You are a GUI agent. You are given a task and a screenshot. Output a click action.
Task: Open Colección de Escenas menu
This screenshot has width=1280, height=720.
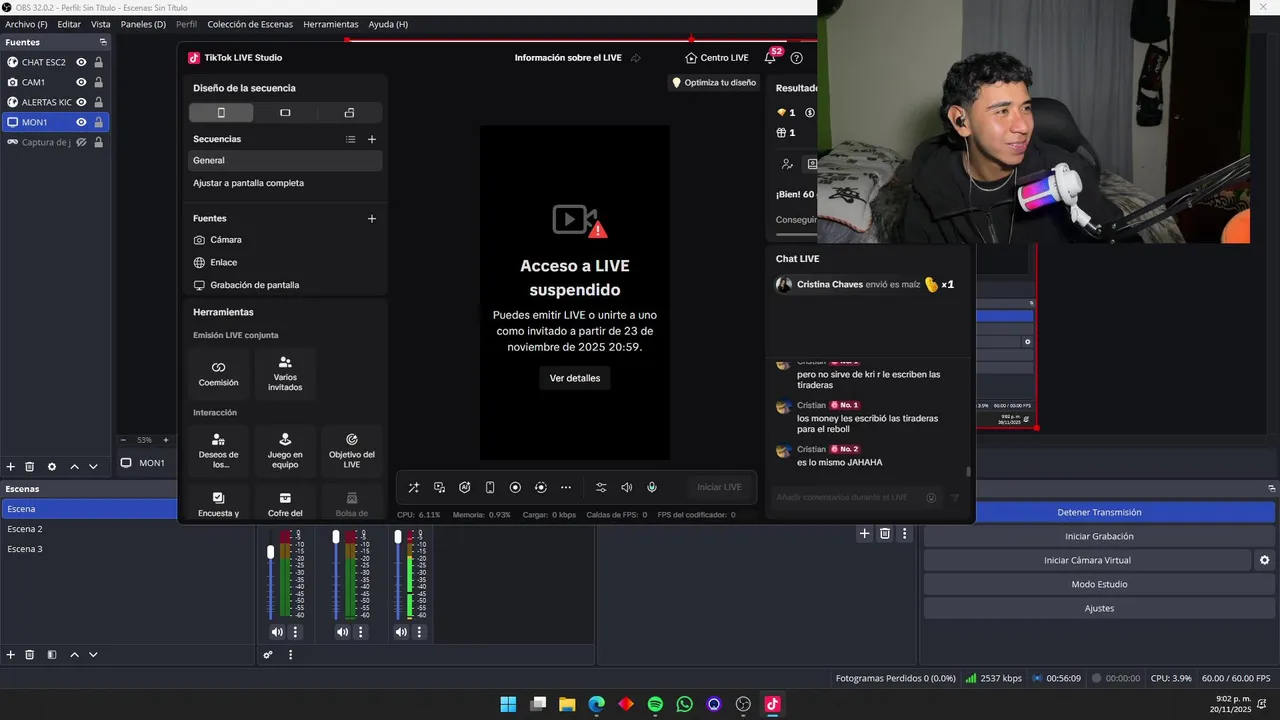point(250,24)
